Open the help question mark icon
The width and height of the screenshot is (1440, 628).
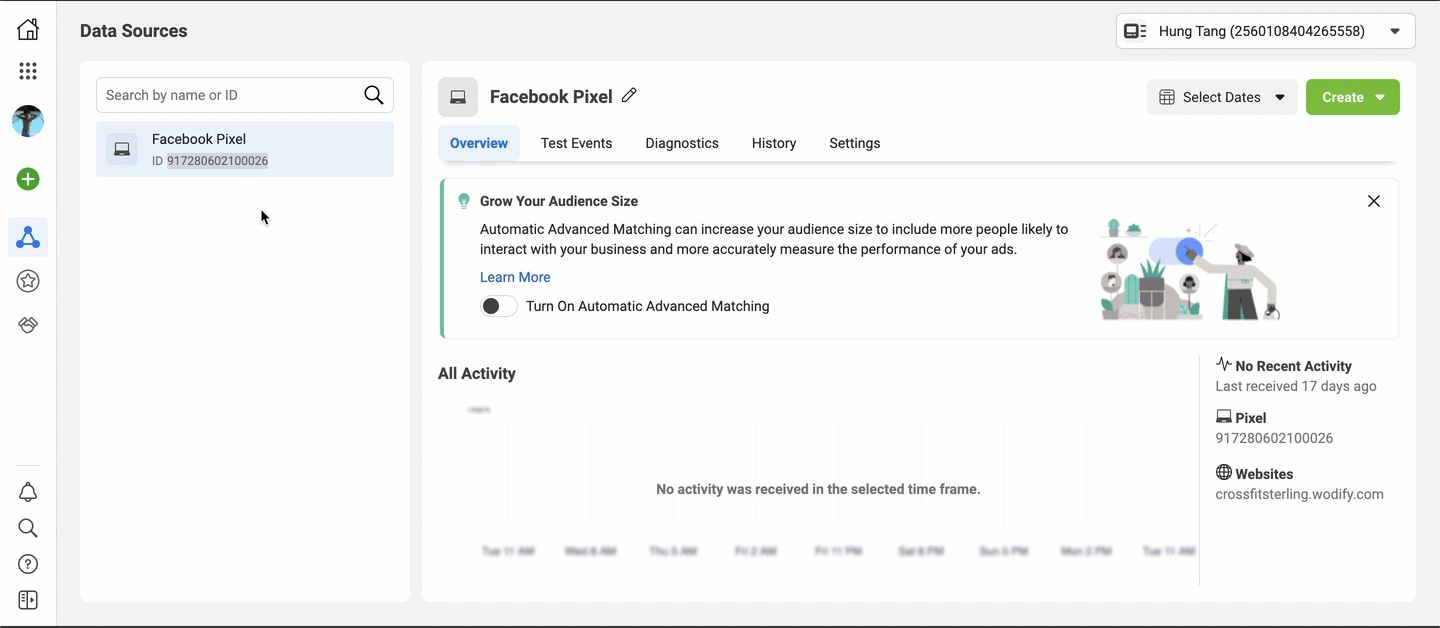(28, 564)
